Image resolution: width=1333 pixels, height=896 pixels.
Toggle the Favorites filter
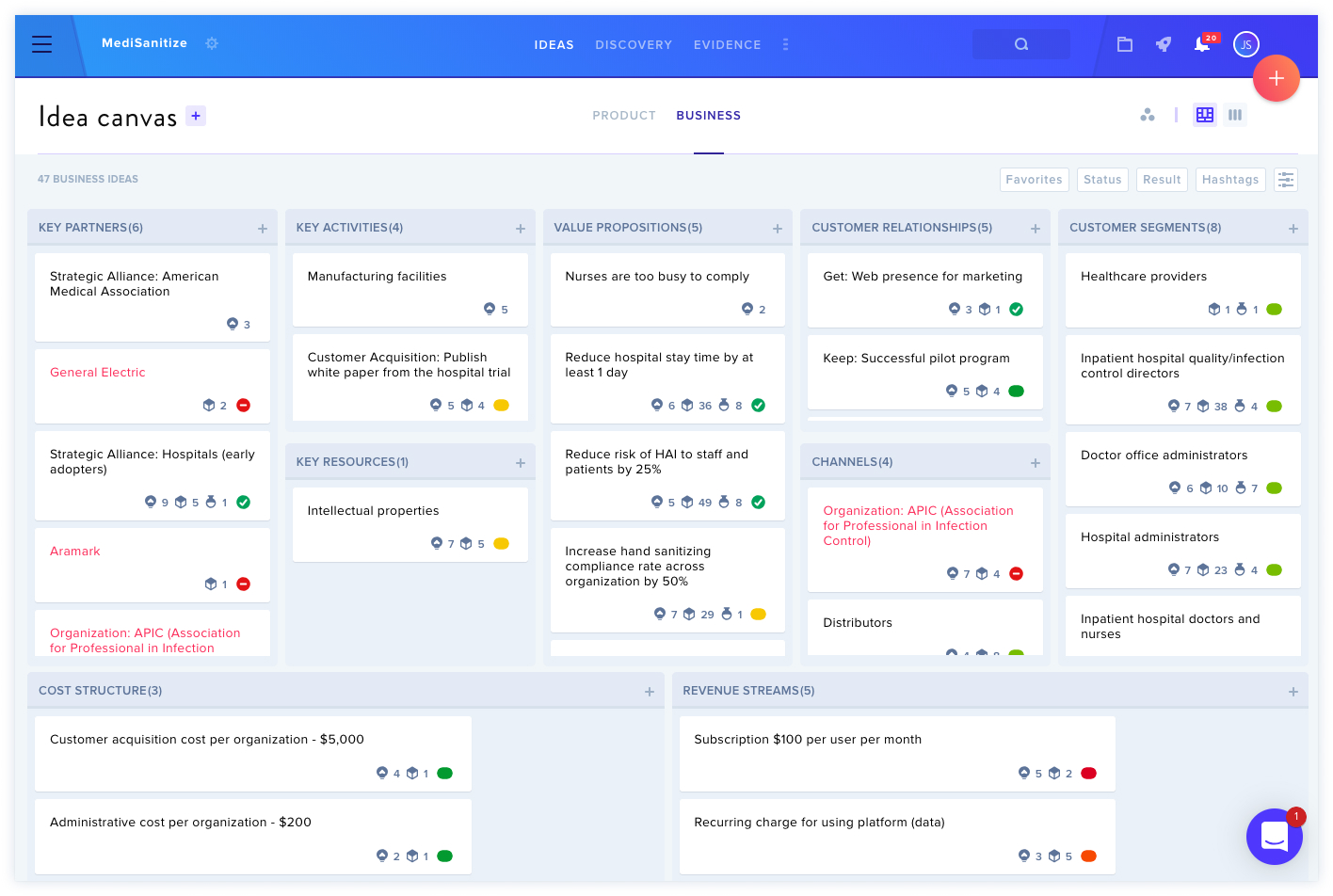(x=1034, y=180)
